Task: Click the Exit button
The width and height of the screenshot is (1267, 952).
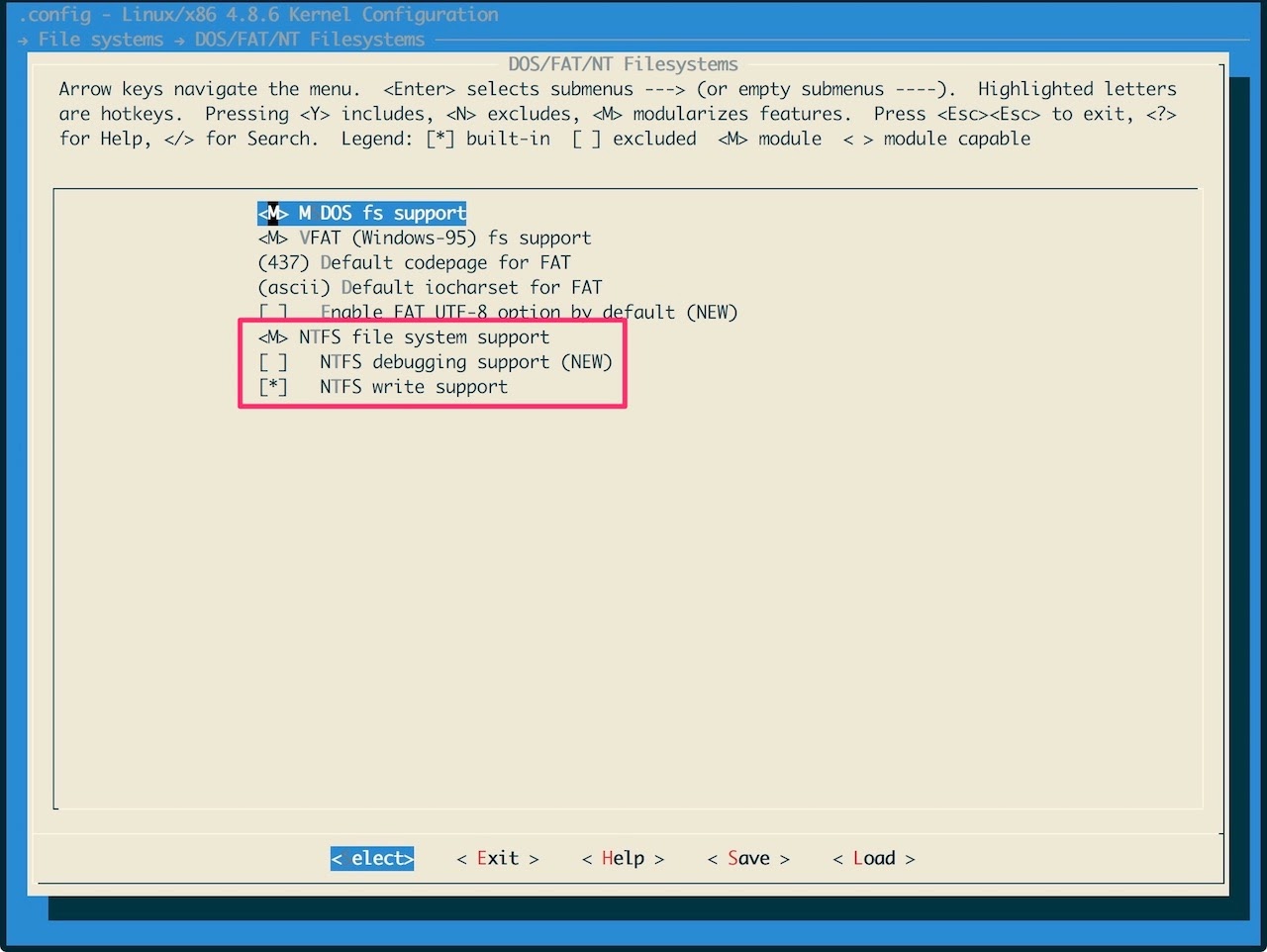Action: pyautogui.click(x=498, y=858)
